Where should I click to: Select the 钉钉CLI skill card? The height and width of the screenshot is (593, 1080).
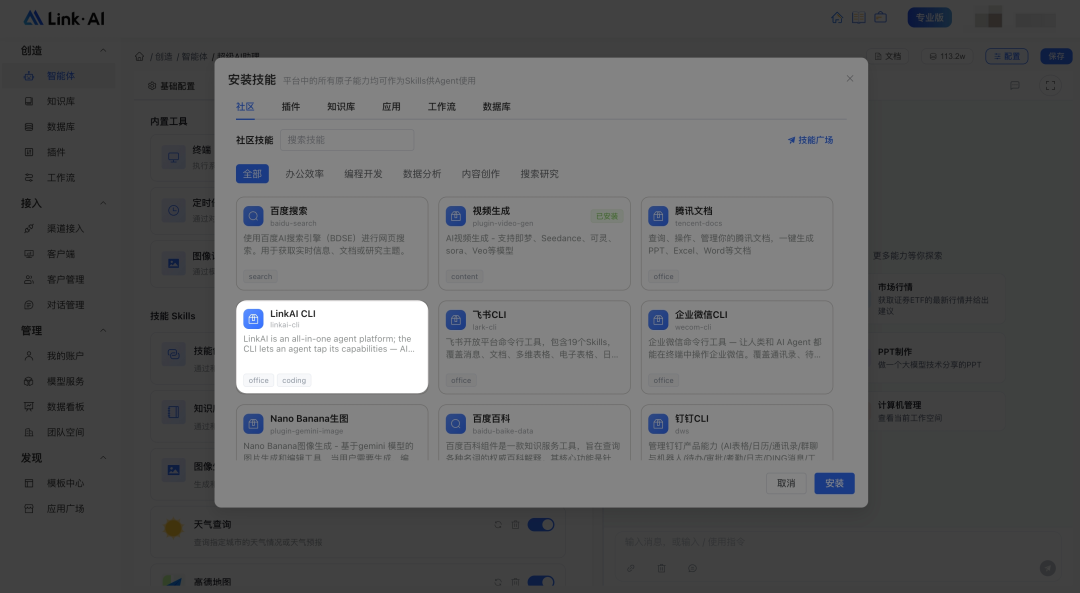737,433
